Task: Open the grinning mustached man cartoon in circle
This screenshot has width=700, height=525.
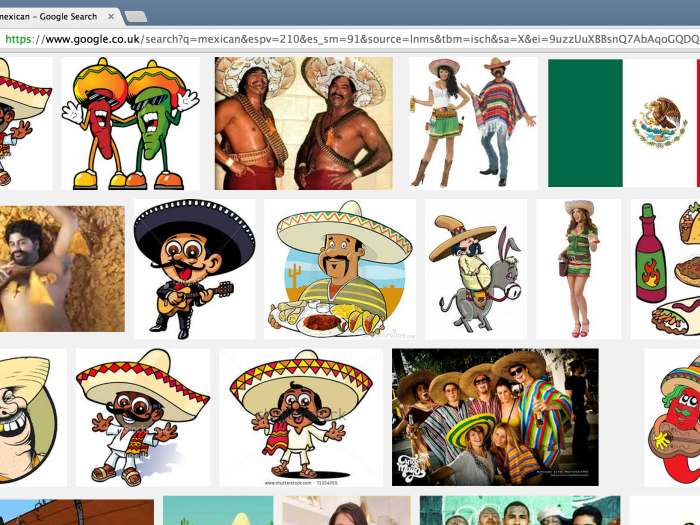Action: 30,417
